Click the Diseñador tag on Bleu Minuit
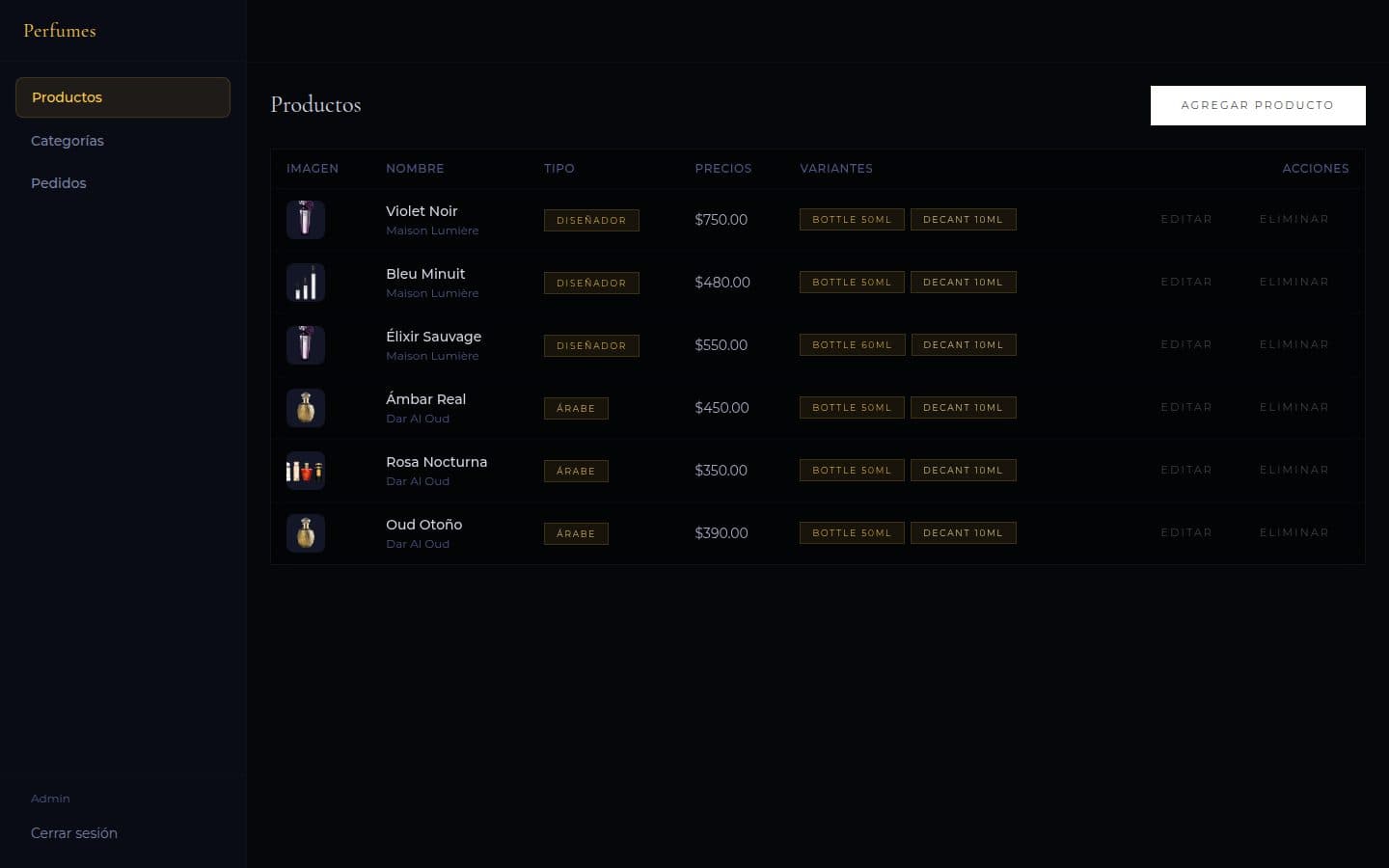Image resolution: width=1389 pixels, height=868 pixels. [x=591, y=283]
